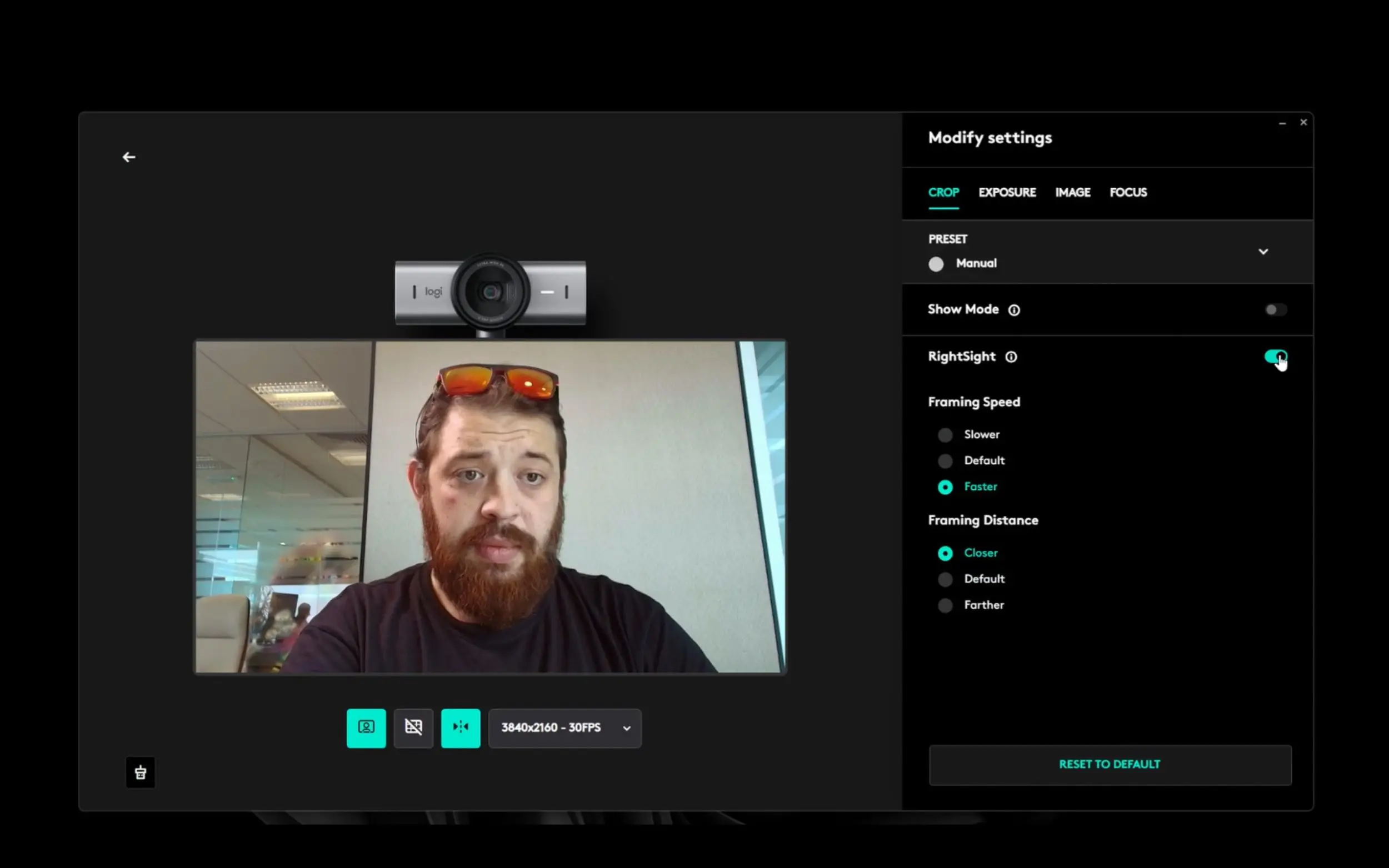Expand the Preset chevron

[x=1263, y=252]
